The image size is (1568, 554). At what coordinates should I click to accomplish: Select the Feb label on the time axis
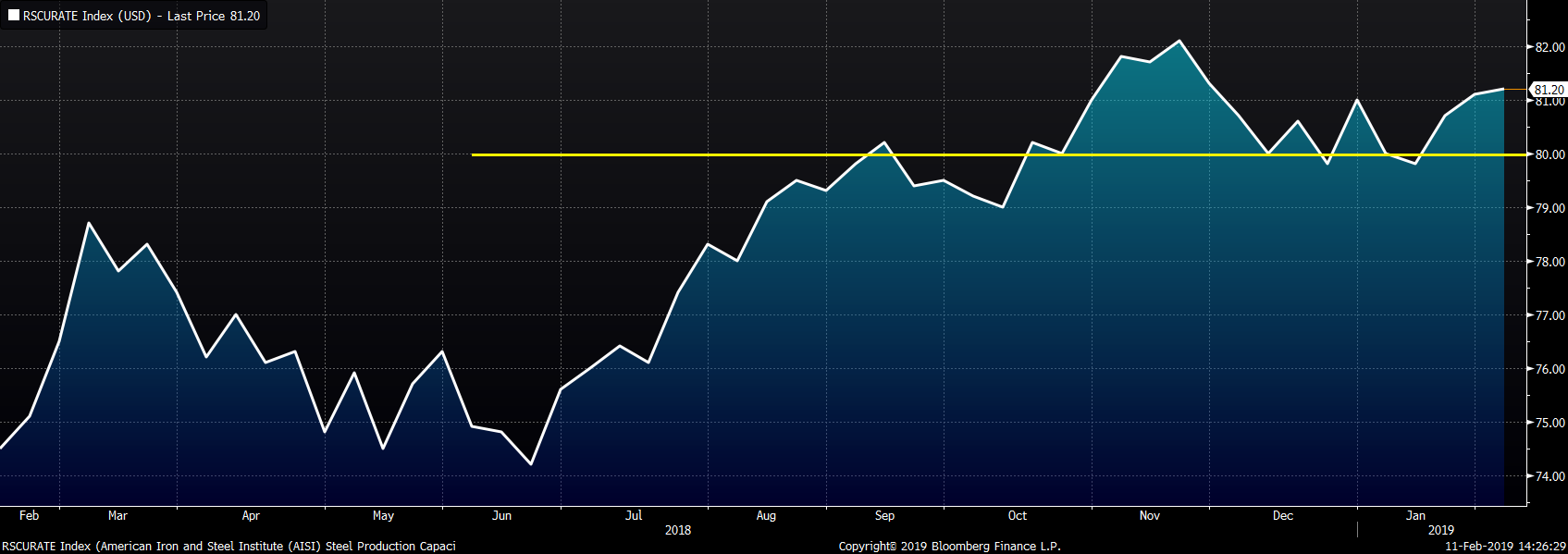[x=29, y=515]
